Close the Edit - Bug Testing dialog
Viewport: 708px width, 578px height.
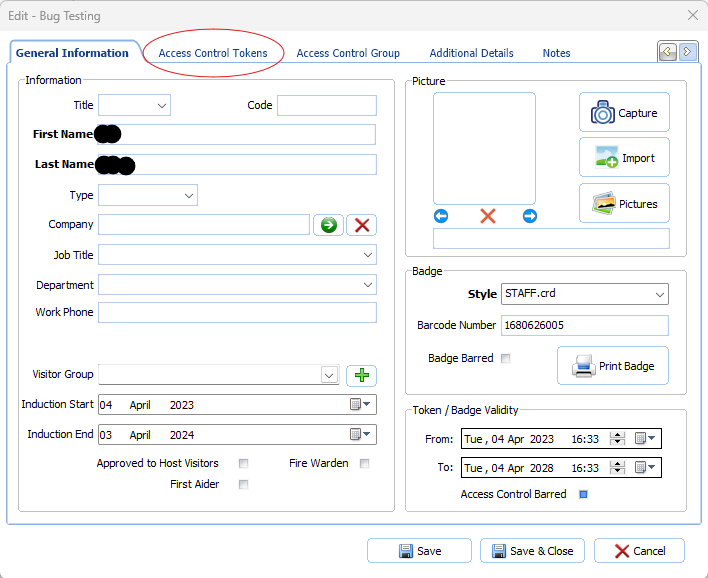click(x=693, y=15)
